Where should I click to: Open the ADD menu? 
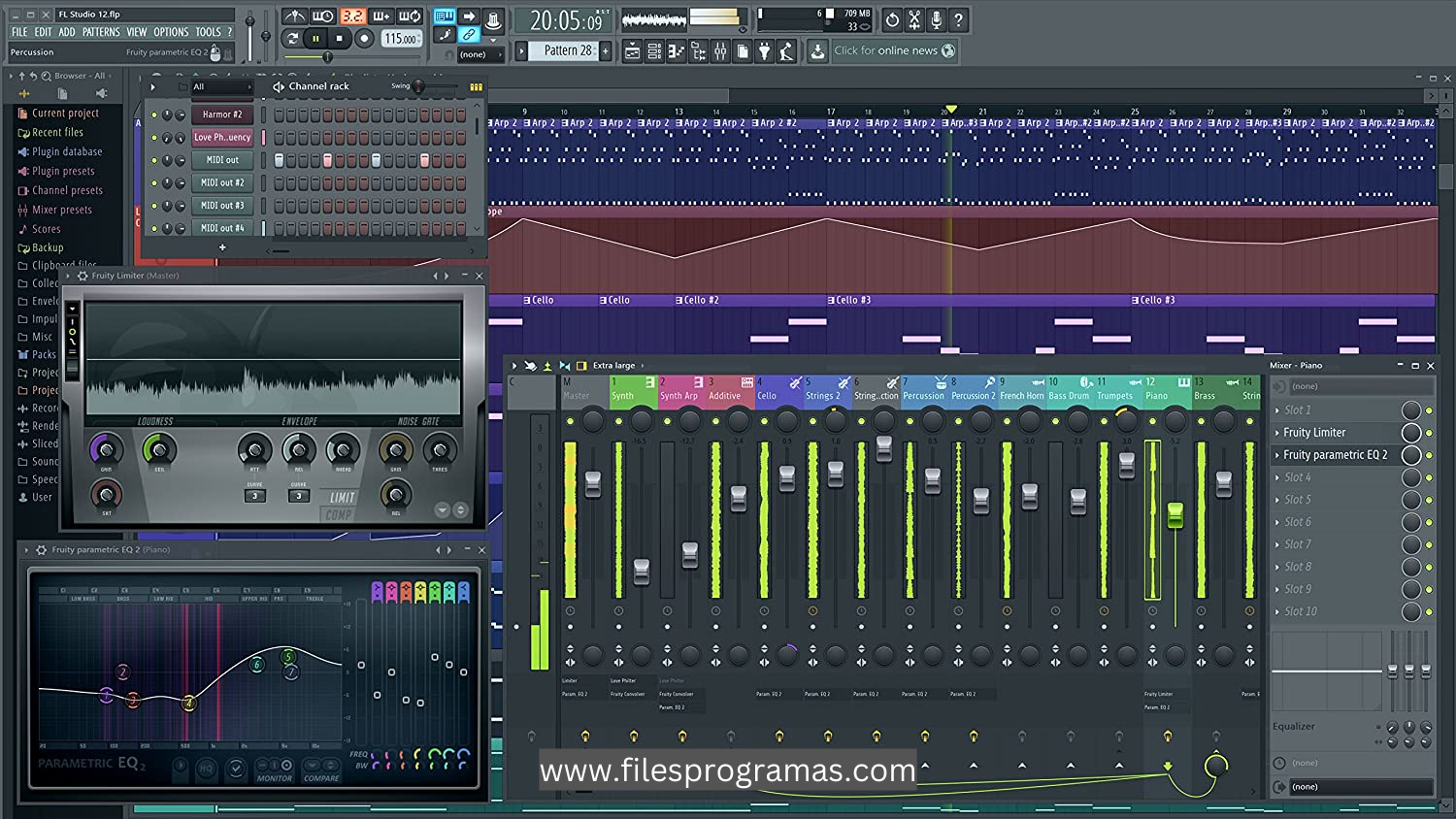click(x=66, y=32)
